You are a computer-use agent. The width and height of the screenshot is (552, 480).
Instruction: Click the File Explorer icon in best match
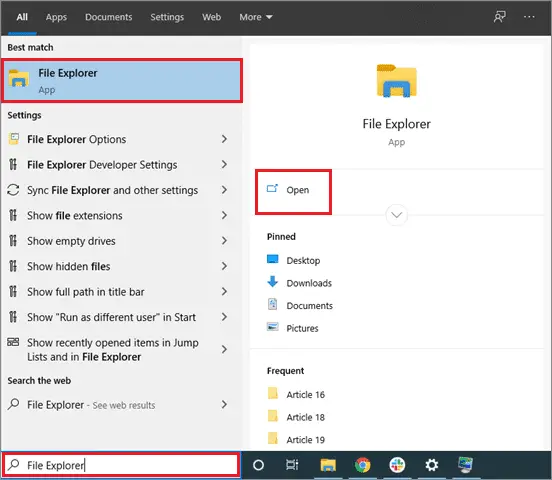pyautogui.click(x=18, y=78)
